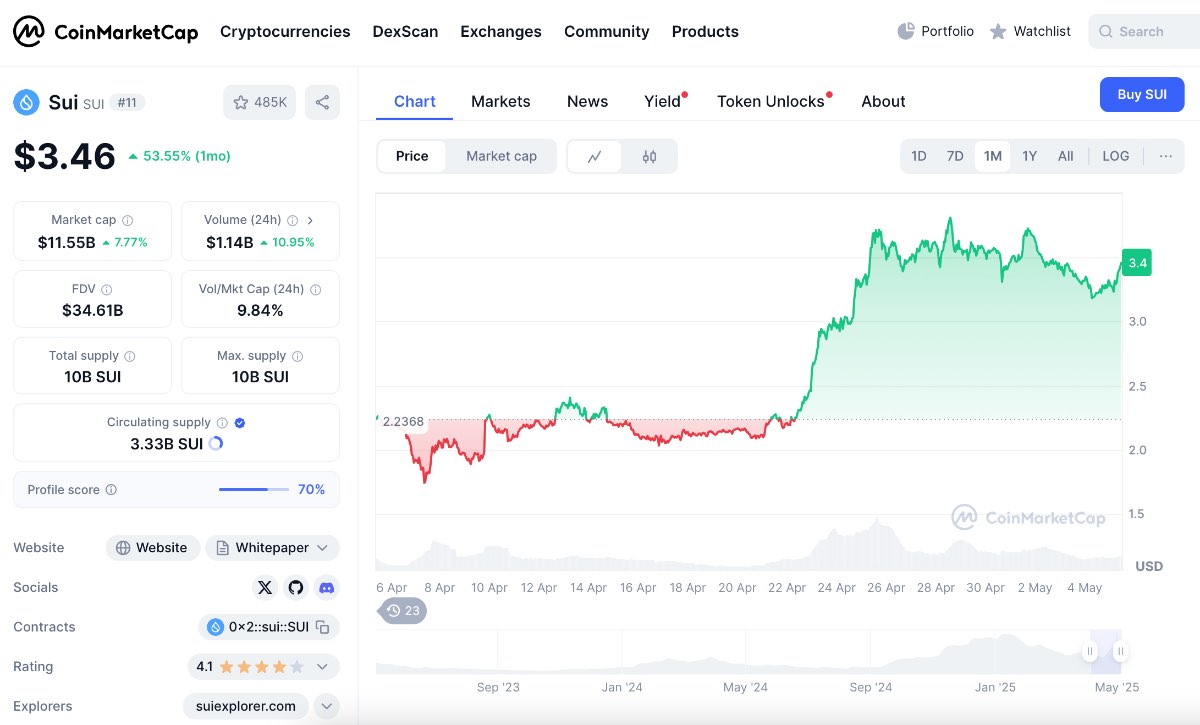Expand the Explorers list chevron
1200x725 pixels.
pos(327,707)
